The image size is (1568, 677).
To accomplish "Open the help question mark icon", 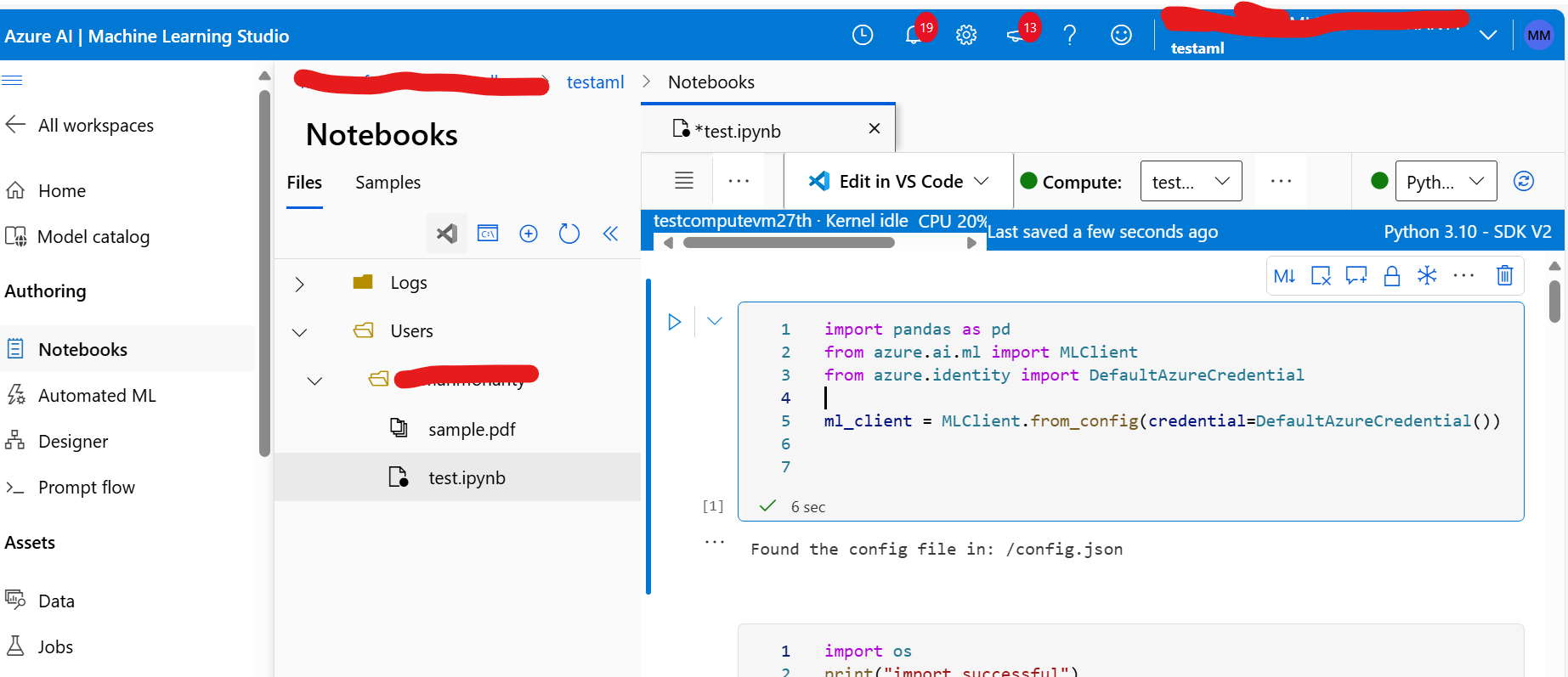I will pyautogui.click(x=1070, y=35).
